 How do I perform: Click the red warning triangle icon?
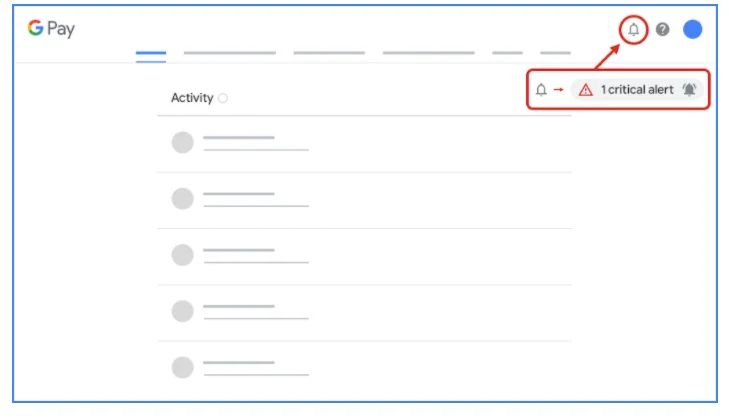coord(586,90)
